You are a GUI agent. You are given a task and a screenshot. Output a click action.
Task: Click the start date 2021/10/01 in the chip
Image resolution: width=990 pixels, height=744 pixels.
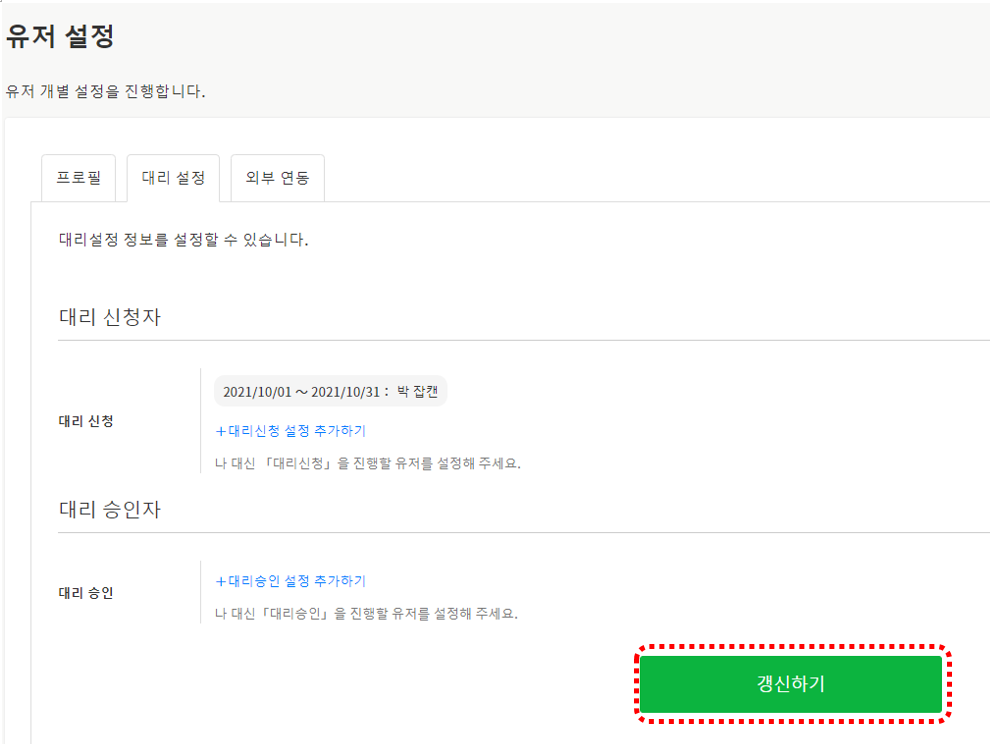[257, 391]
